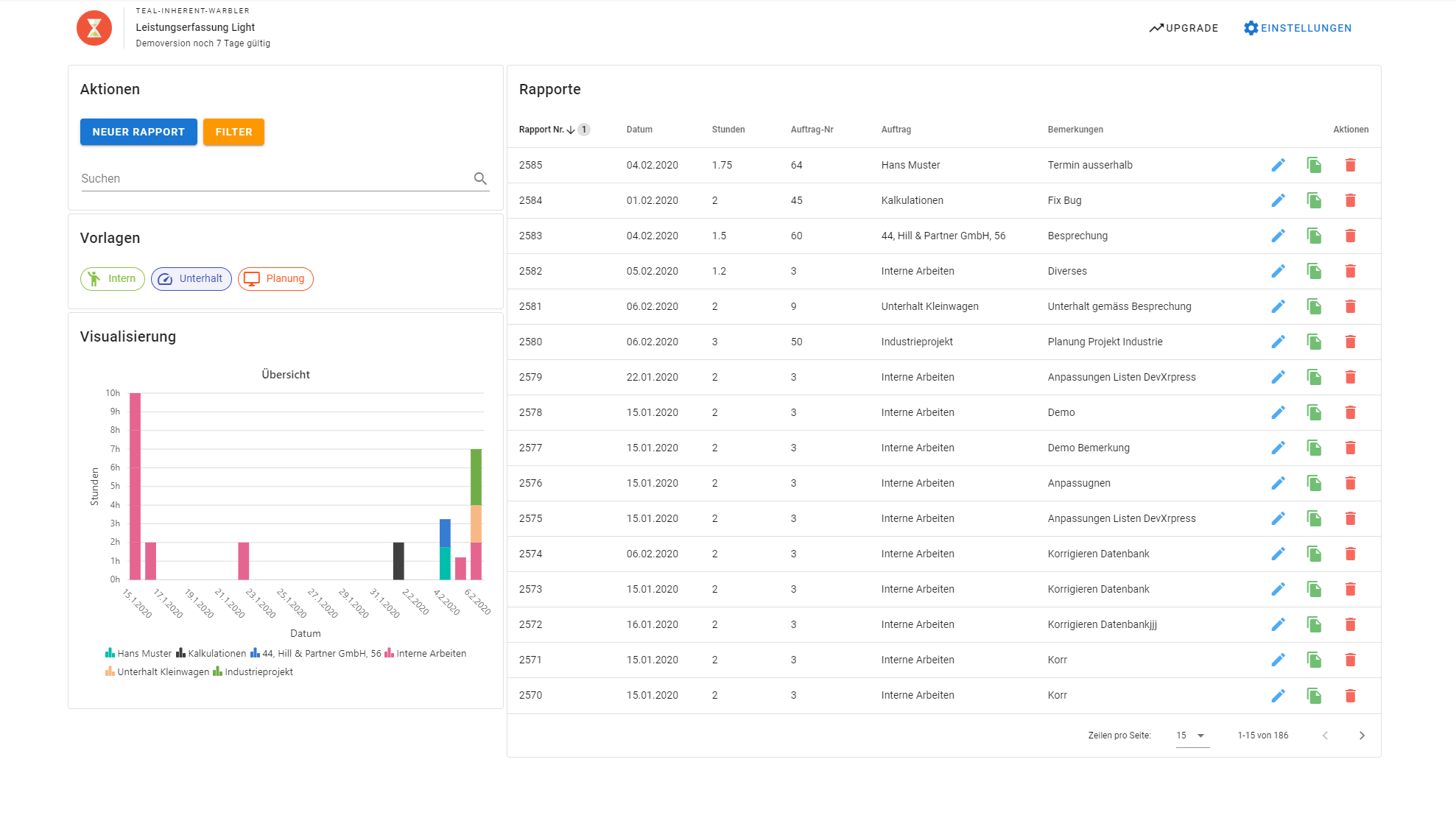Click the Suchen search field

tap(272, 178)
